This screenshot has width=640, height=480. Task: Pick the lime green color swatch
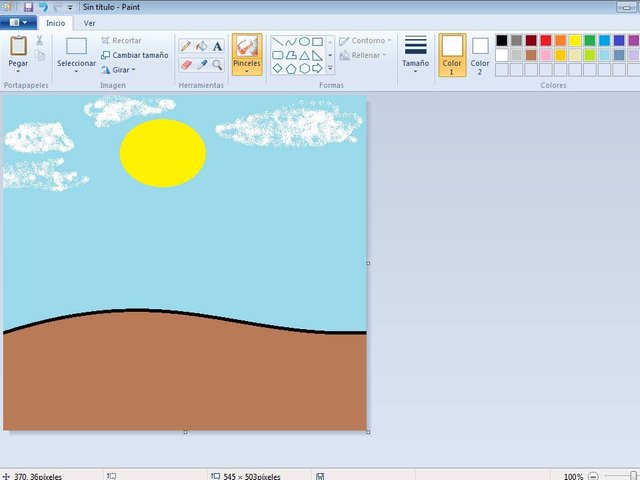point(590,55)
